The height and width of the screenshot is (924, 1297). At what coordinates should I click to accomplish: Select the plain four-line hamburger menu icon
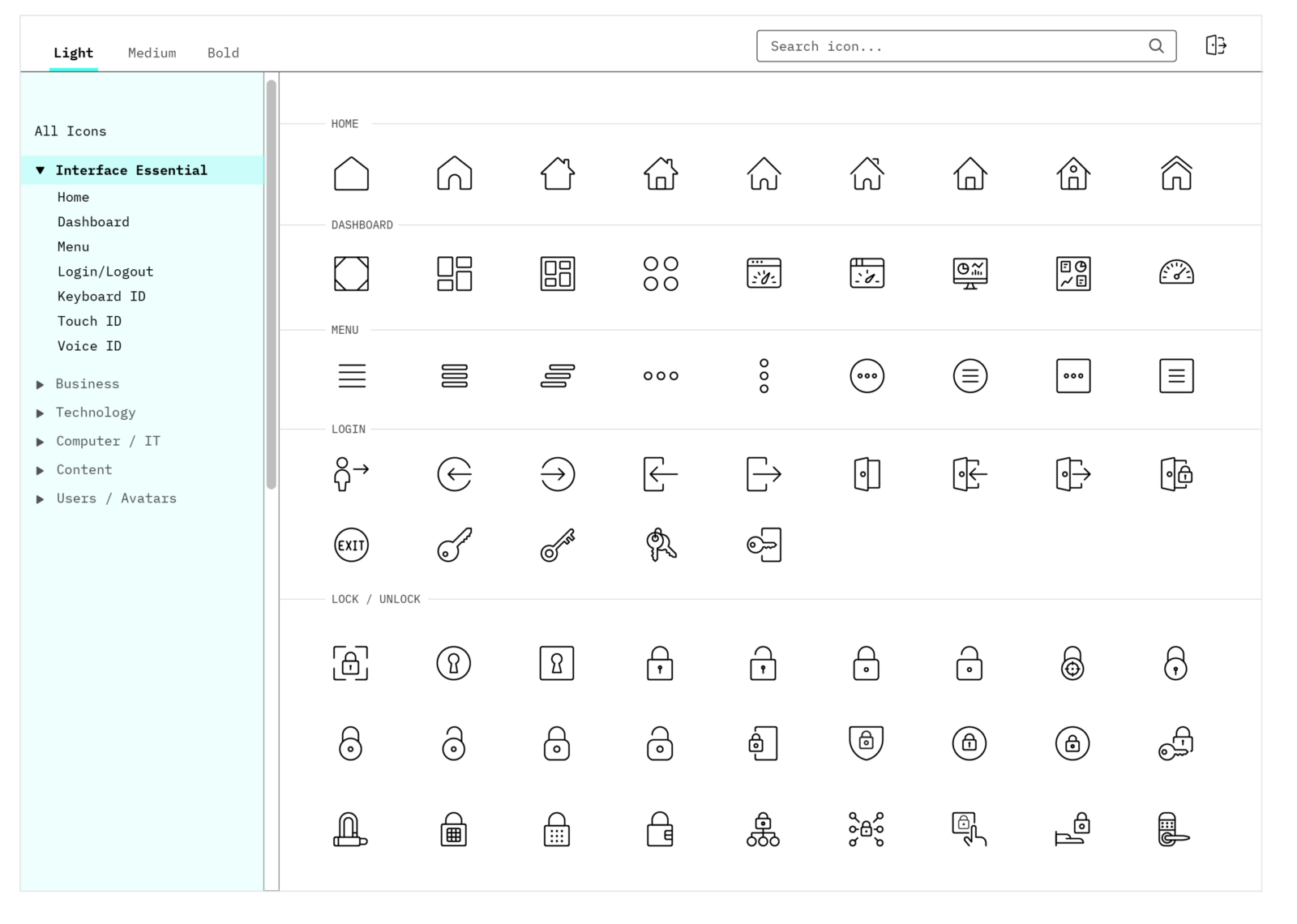pyautogui.click(x=352, y=376)
